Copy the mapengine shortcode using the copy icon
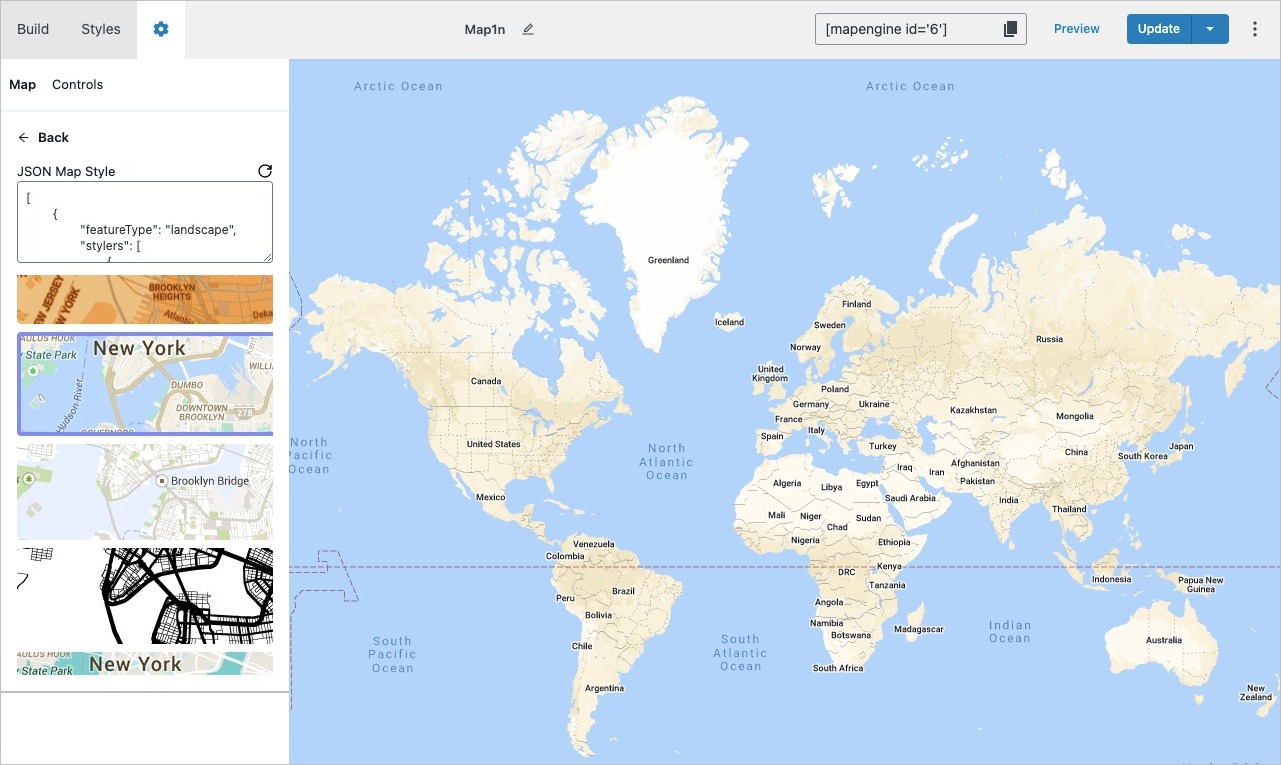Image resolution: width=1281 pixels, height=765 pixels. point(1009,29)
